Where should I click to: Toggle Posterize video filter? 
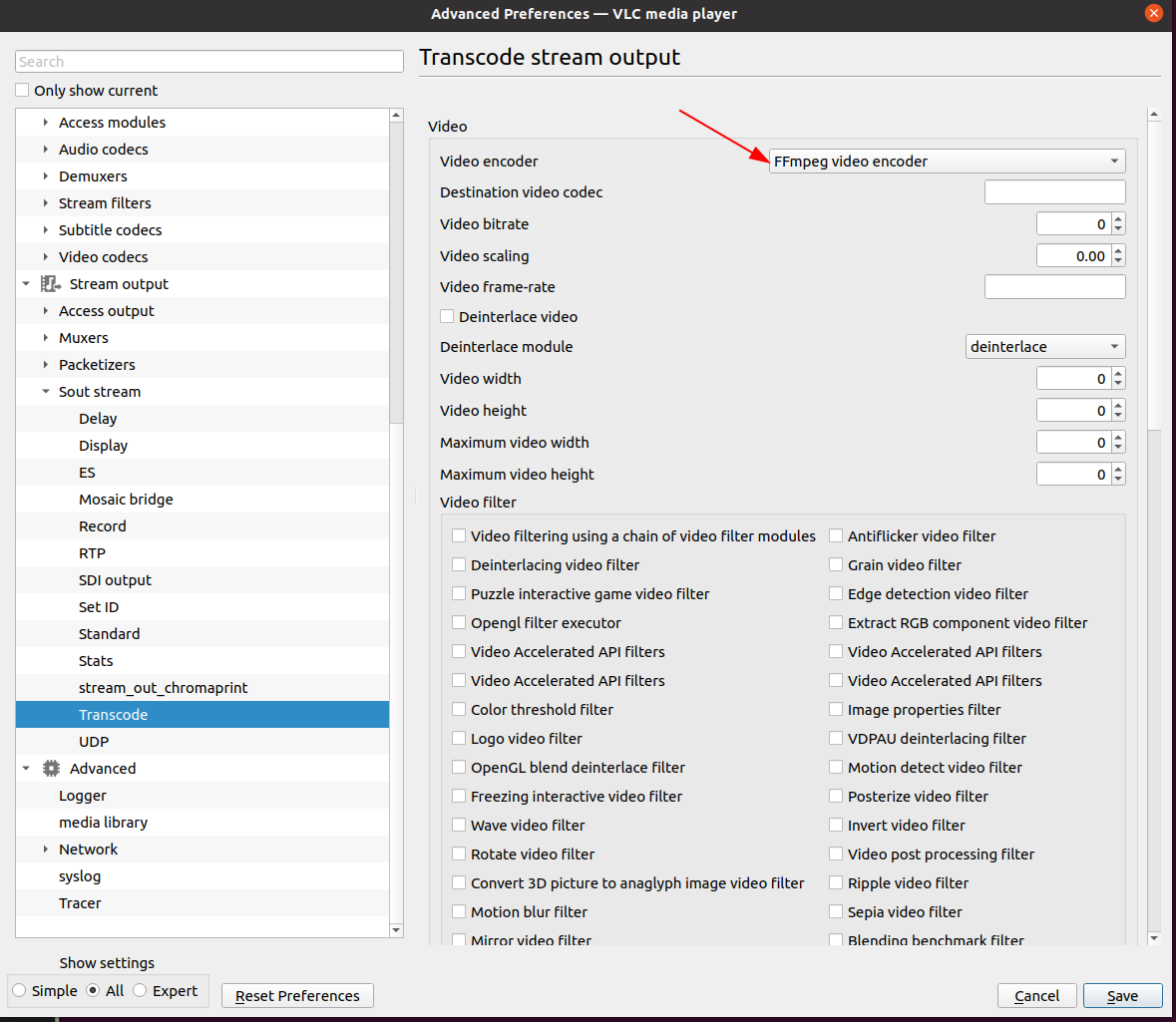coord(836,796)
